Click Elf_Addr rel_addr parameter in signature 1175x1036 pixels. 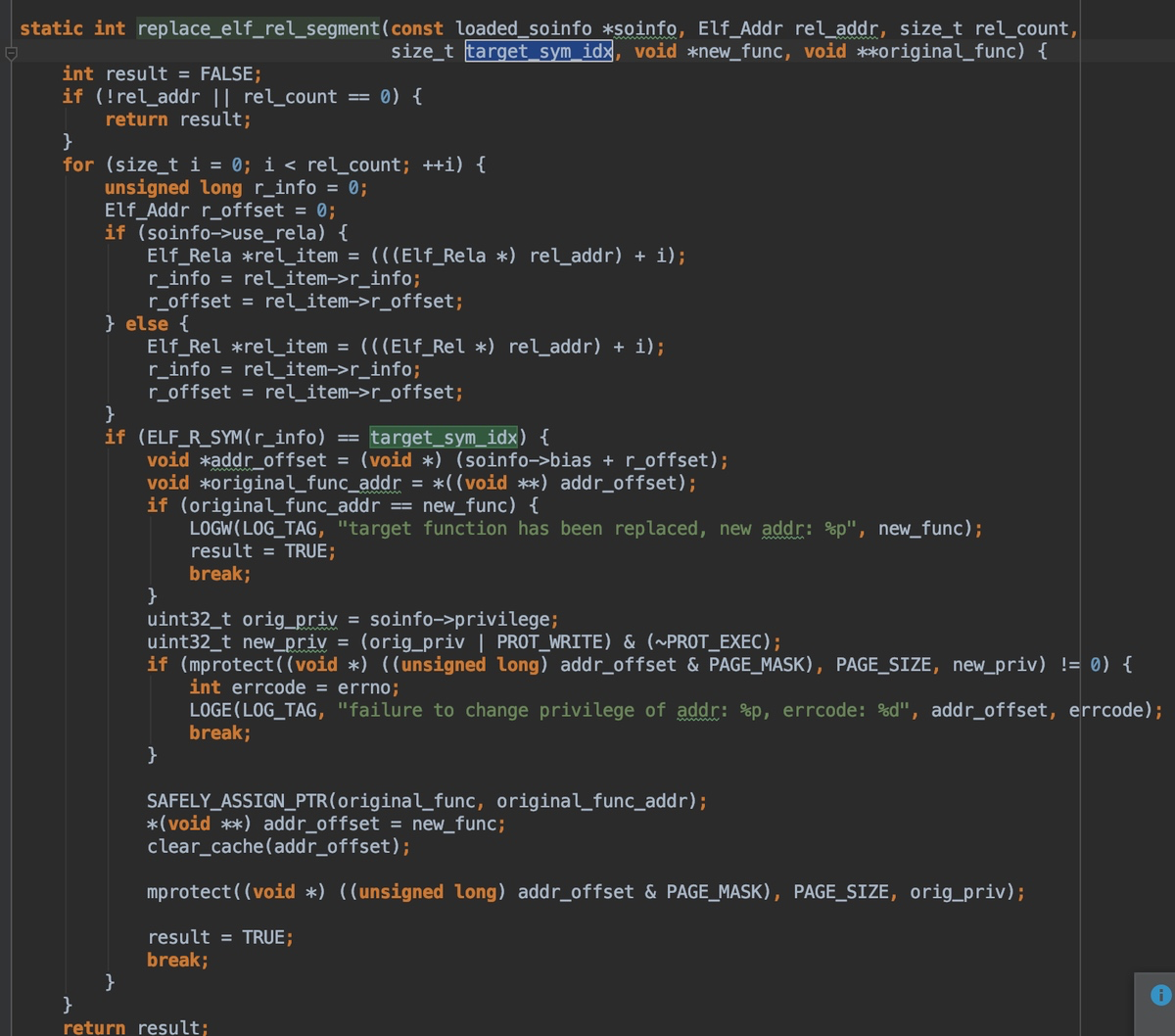click(787, 28)
